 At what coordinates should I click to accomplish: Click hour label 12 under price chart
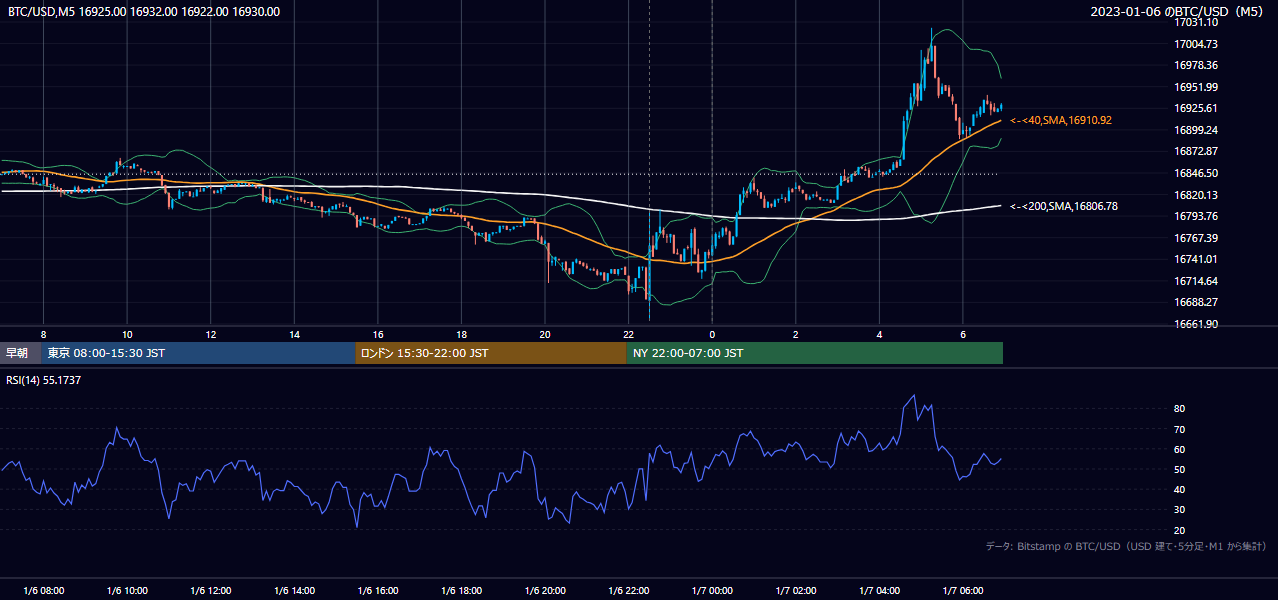click(211, 334)
